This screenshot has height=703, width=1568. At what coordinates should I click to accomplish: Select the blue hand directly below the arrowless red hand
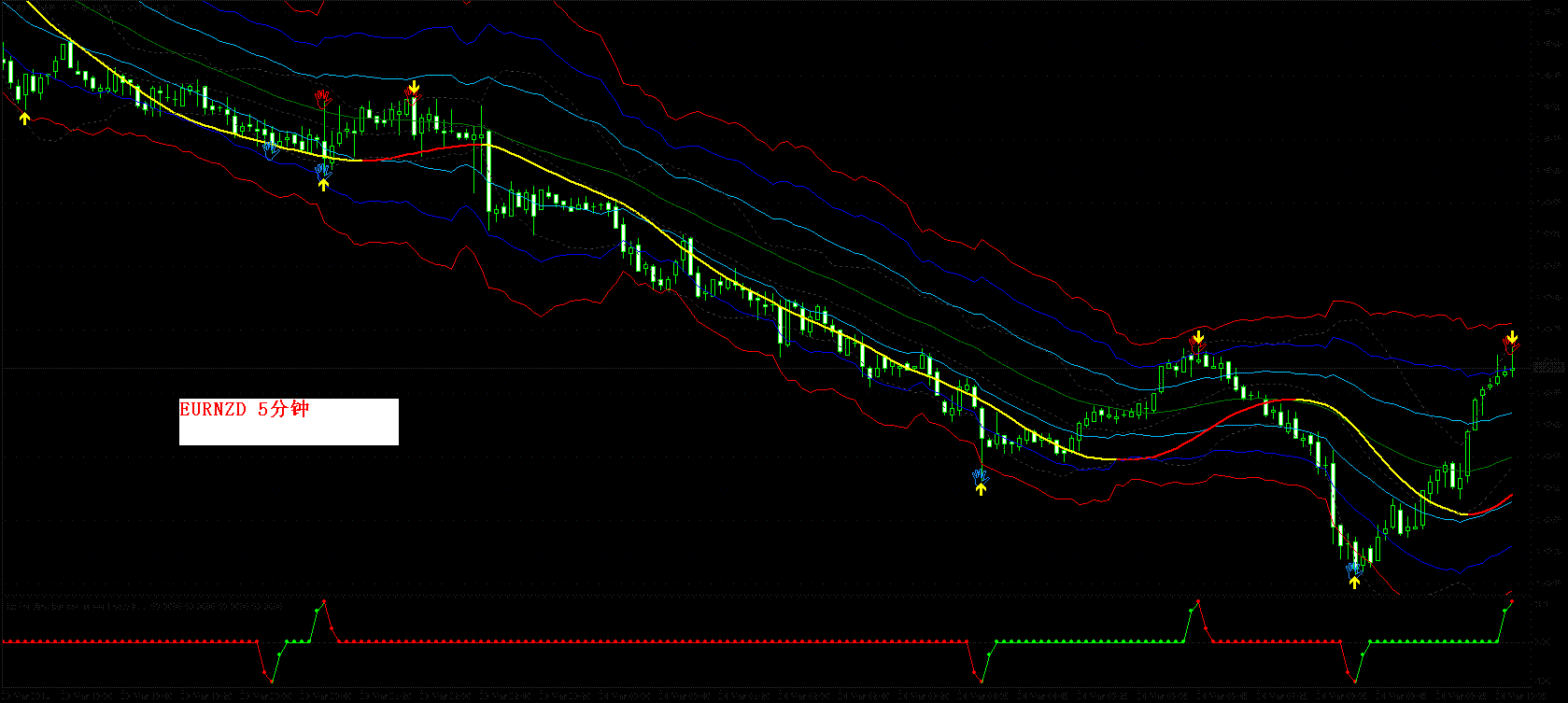click(323, 170)
